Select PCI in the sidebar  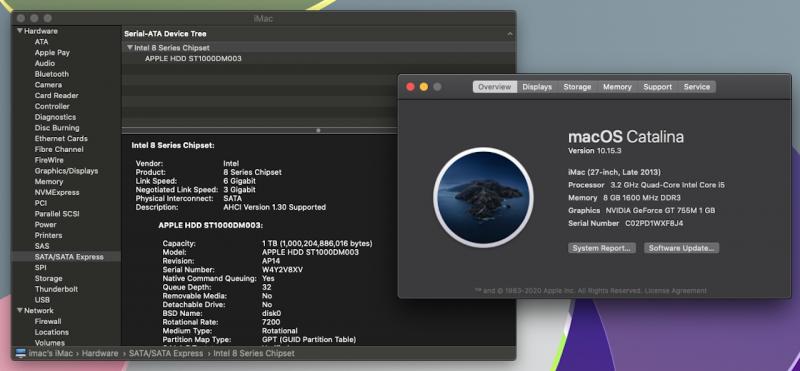pyautogui.click(x=40, y=203)
